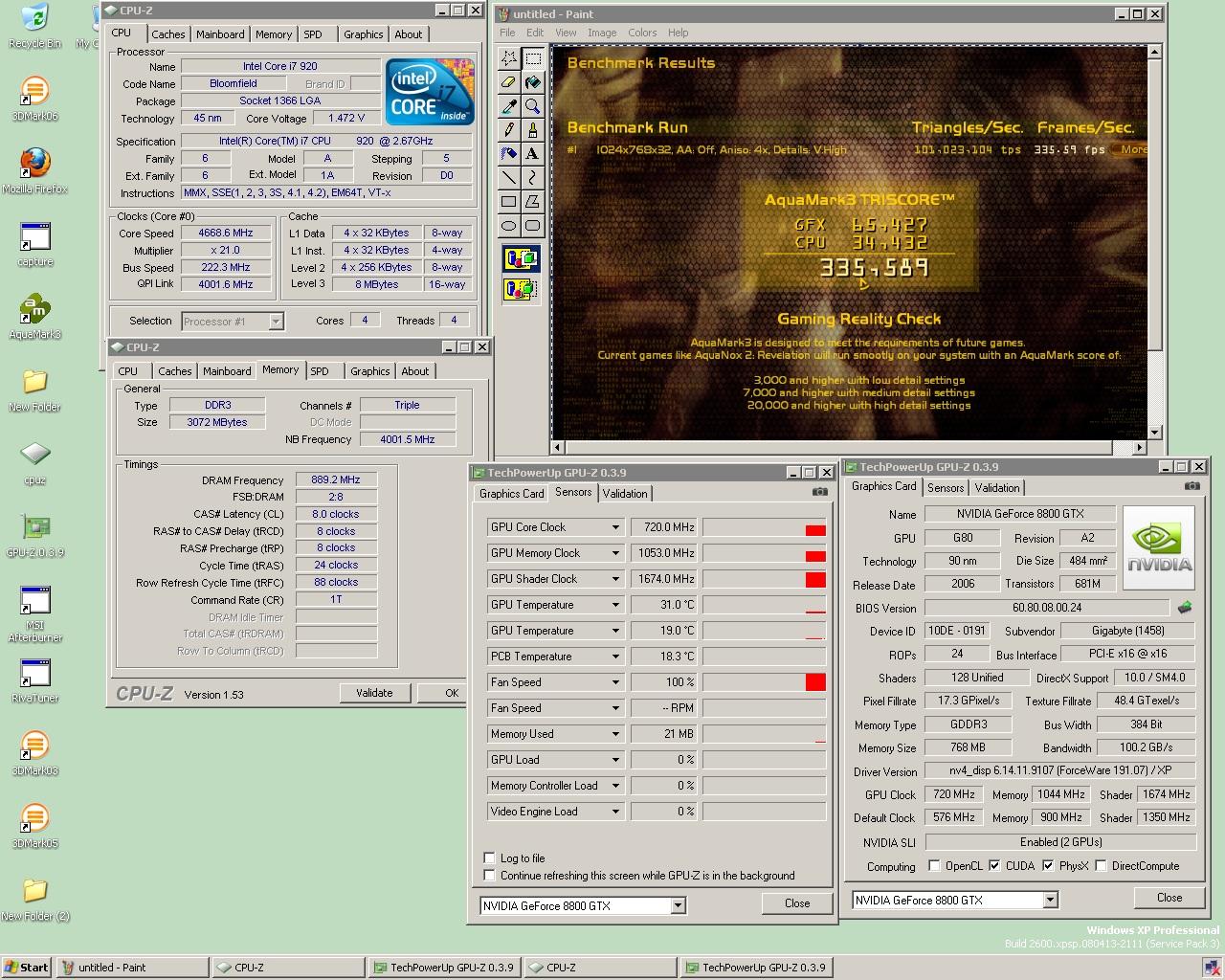
Task: Open GPU selector dropdown in GPU-Z Graphics Card window
Action: [x=1050, y=900]
